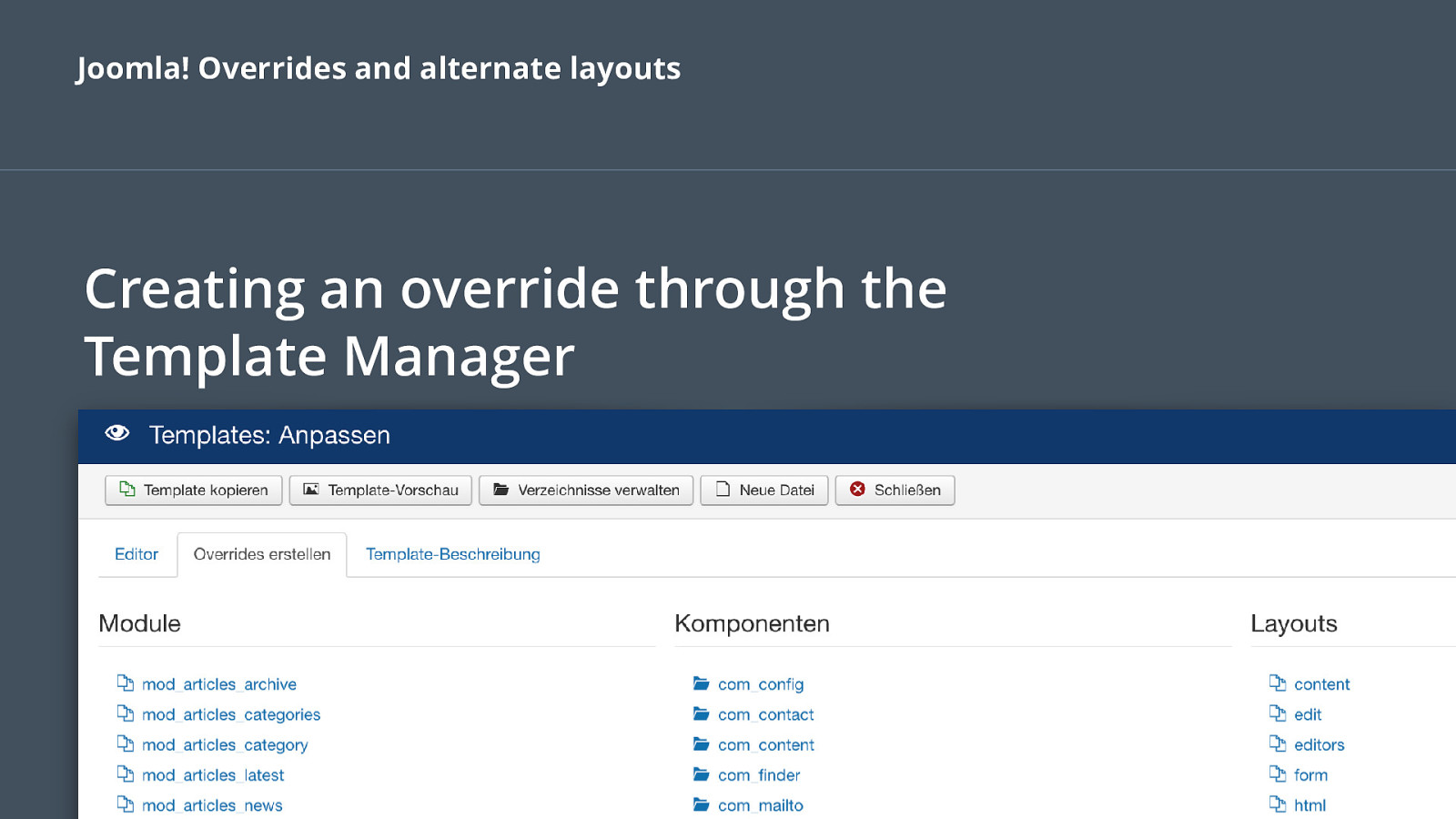Click copy icon beside mod_articles_archive
The height and width of the screenshot is (819, 1456).
point(126,682)
